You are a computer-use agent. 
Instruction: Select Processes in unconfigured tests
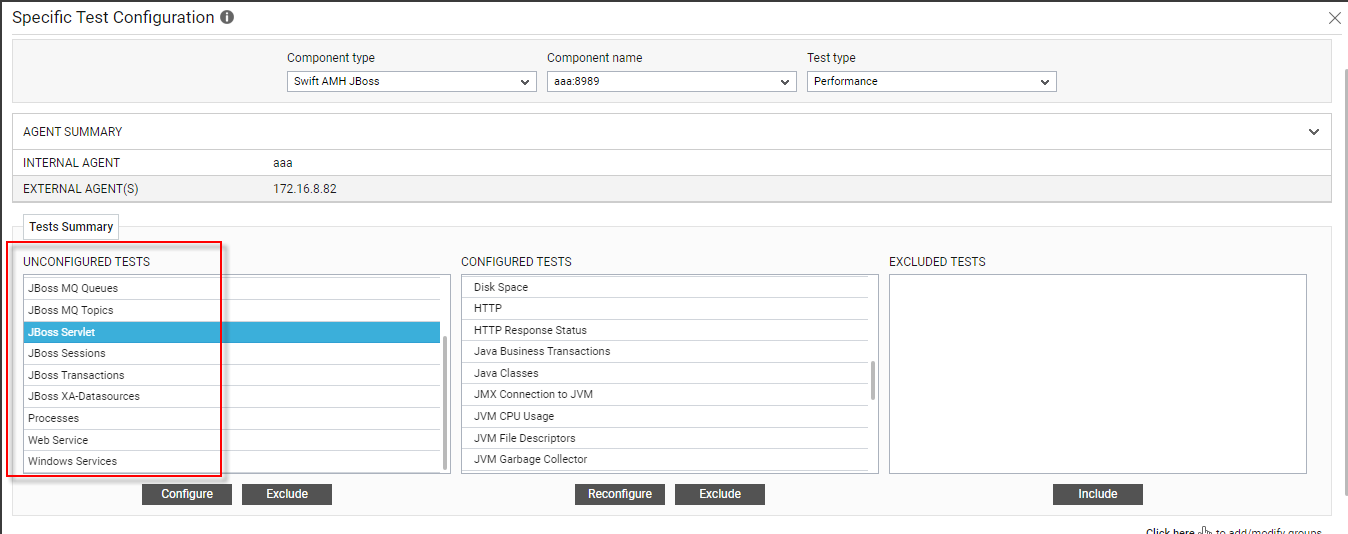click(232, 418)
